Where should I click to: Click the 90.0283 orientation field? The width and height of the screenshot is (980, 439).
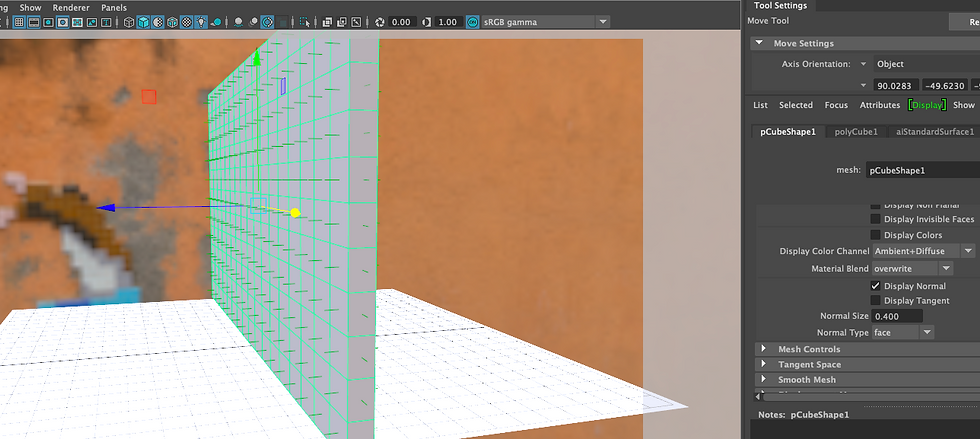click(x=897, y=86)
